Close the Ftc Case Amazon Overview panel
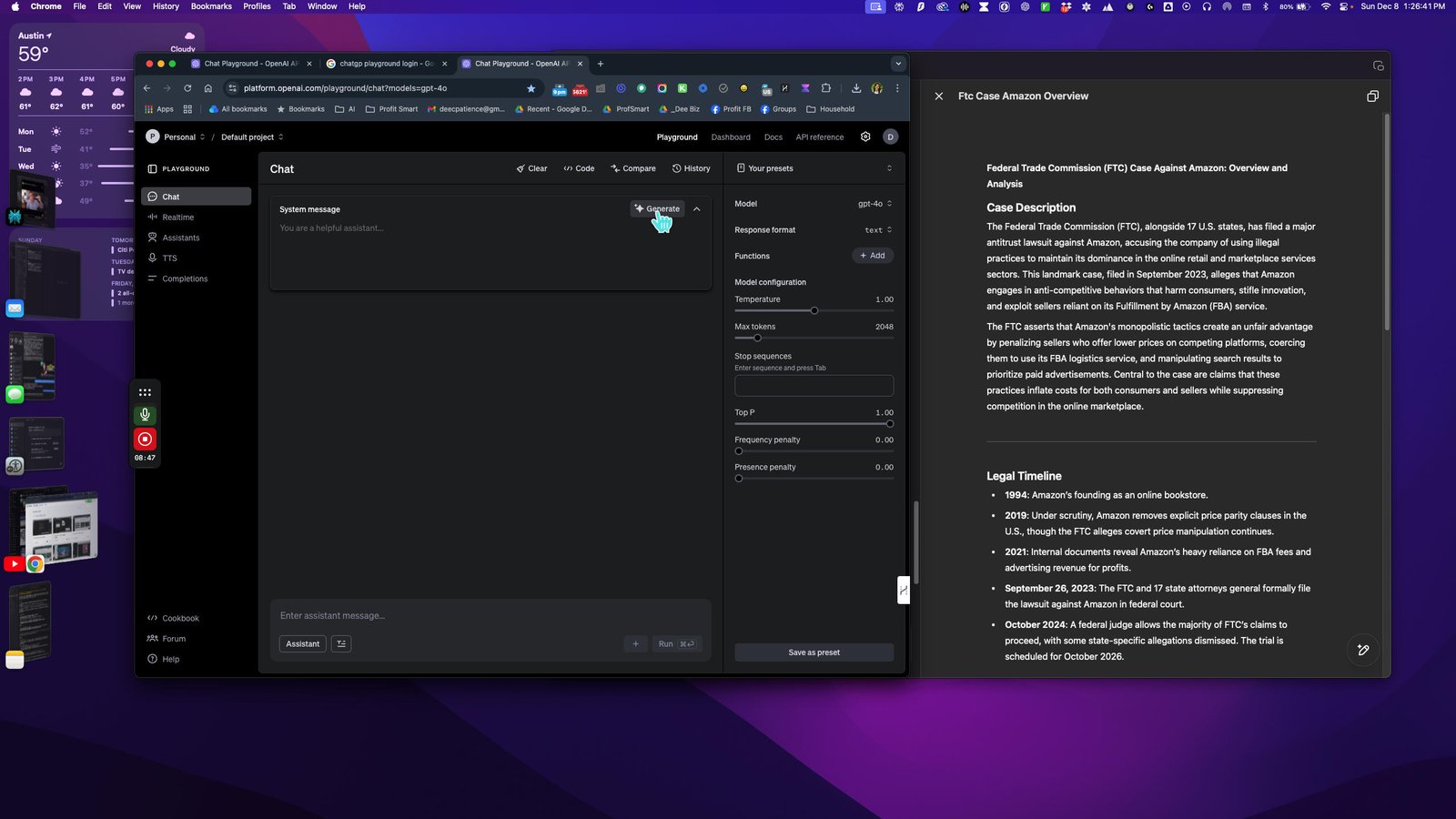 click(x=938, y=96)
